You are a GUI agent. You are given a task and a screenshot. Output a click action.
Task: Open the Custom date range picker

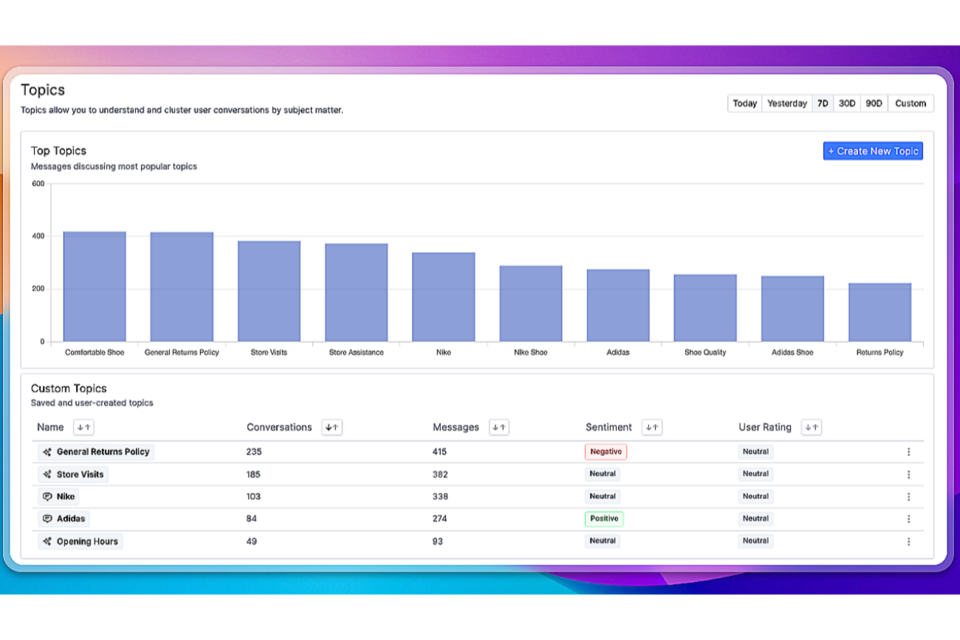click(910, 103)
